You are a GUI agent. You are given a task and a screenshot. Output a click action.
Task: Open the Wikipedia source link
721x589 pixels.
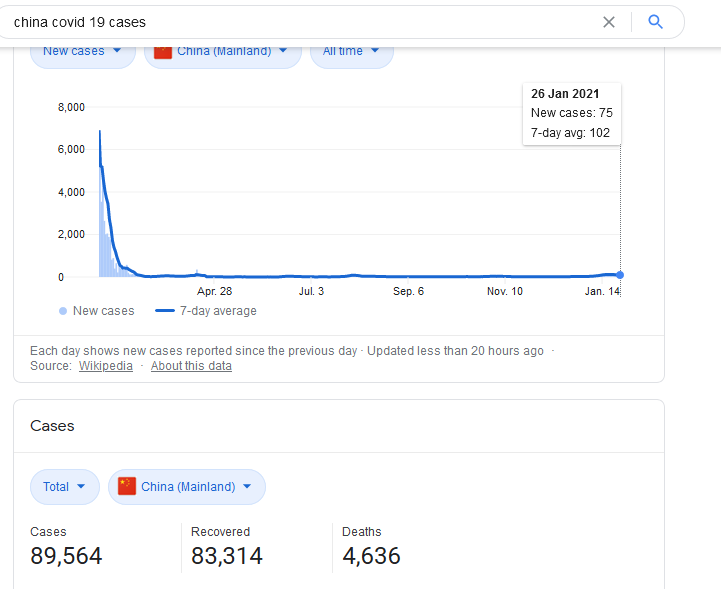[x=106, y=366]
